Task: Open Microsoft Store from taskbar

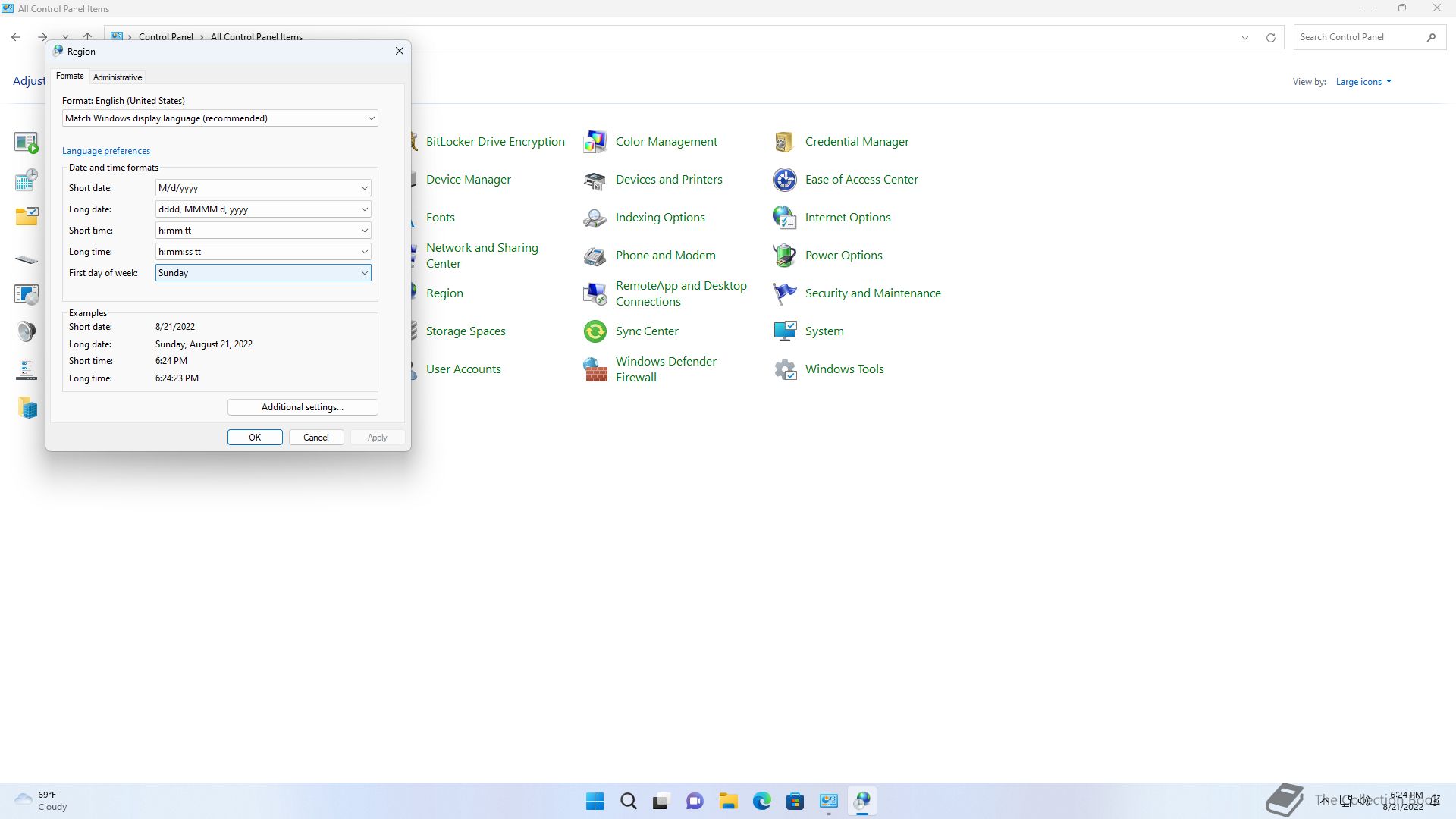Action: click(x=795, y=801)
